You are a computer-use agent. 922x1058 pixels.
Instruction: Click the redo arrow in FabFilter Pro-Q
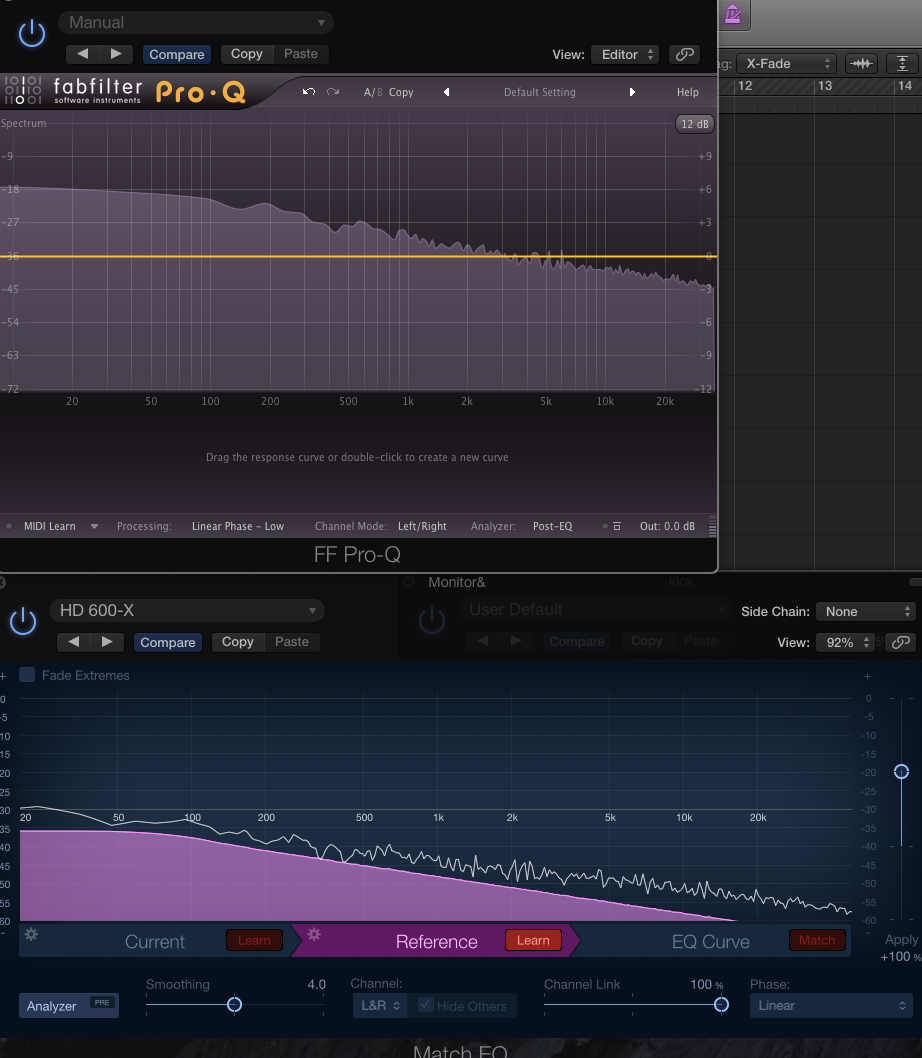tap(333, 92)
